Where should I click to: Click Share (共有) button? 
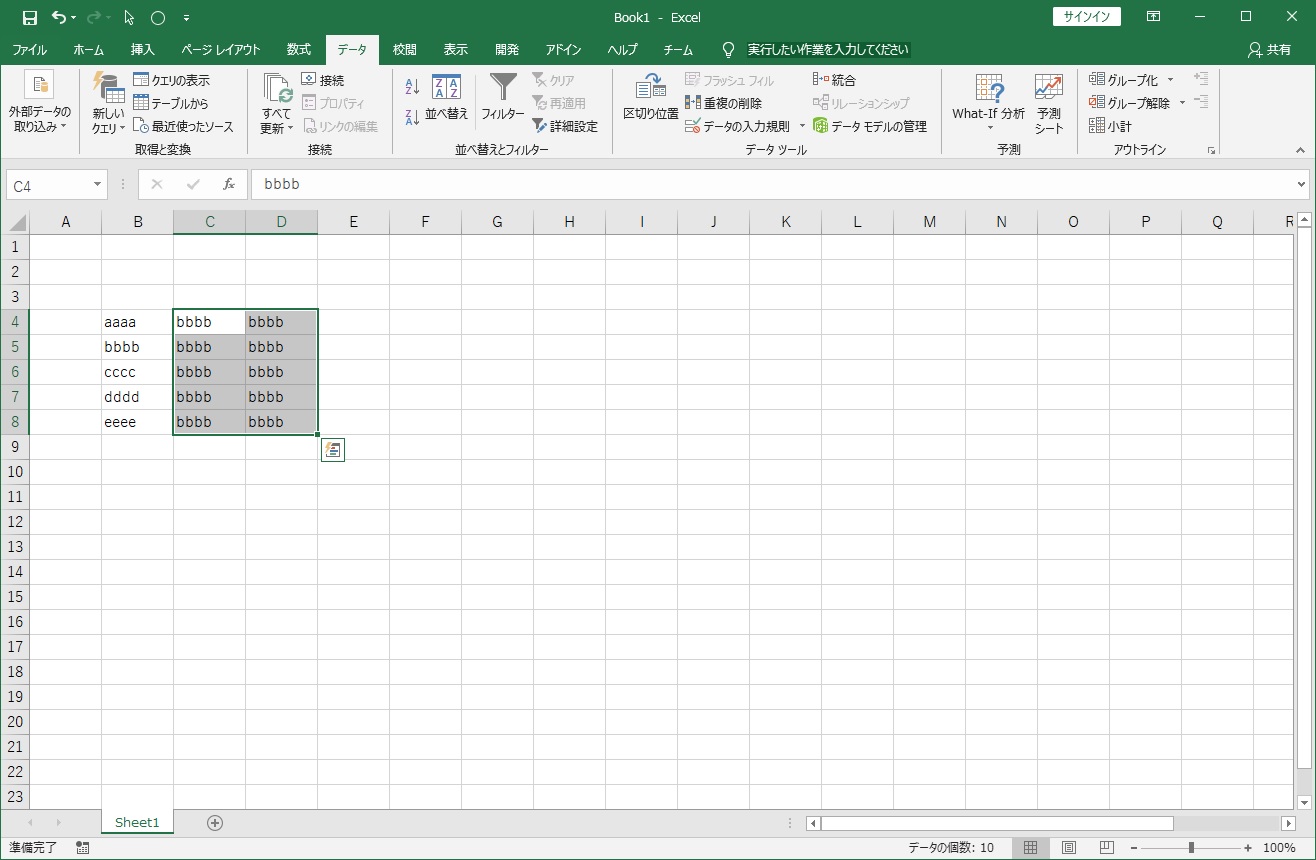coord(1269,49)
